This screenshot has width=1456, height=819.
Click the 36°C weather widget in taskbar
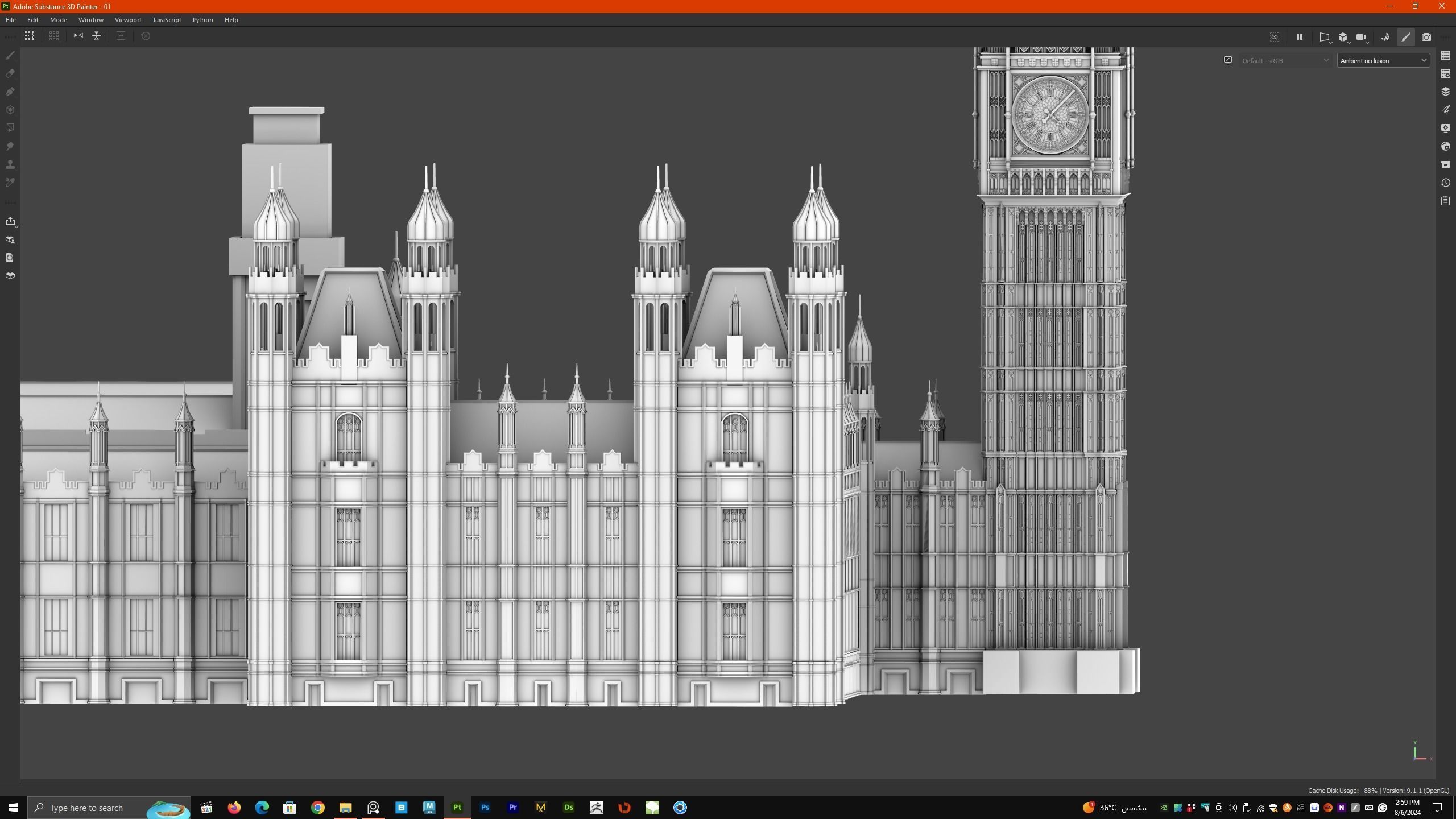pyautogui.click(x=1115, y=808)
